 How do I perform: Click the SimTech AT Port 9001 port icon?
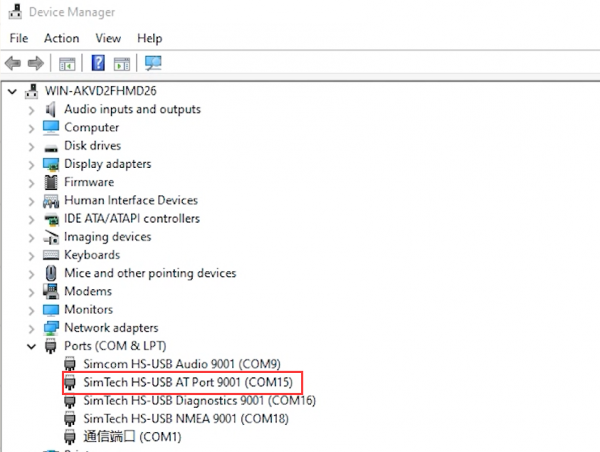[70, 382]
